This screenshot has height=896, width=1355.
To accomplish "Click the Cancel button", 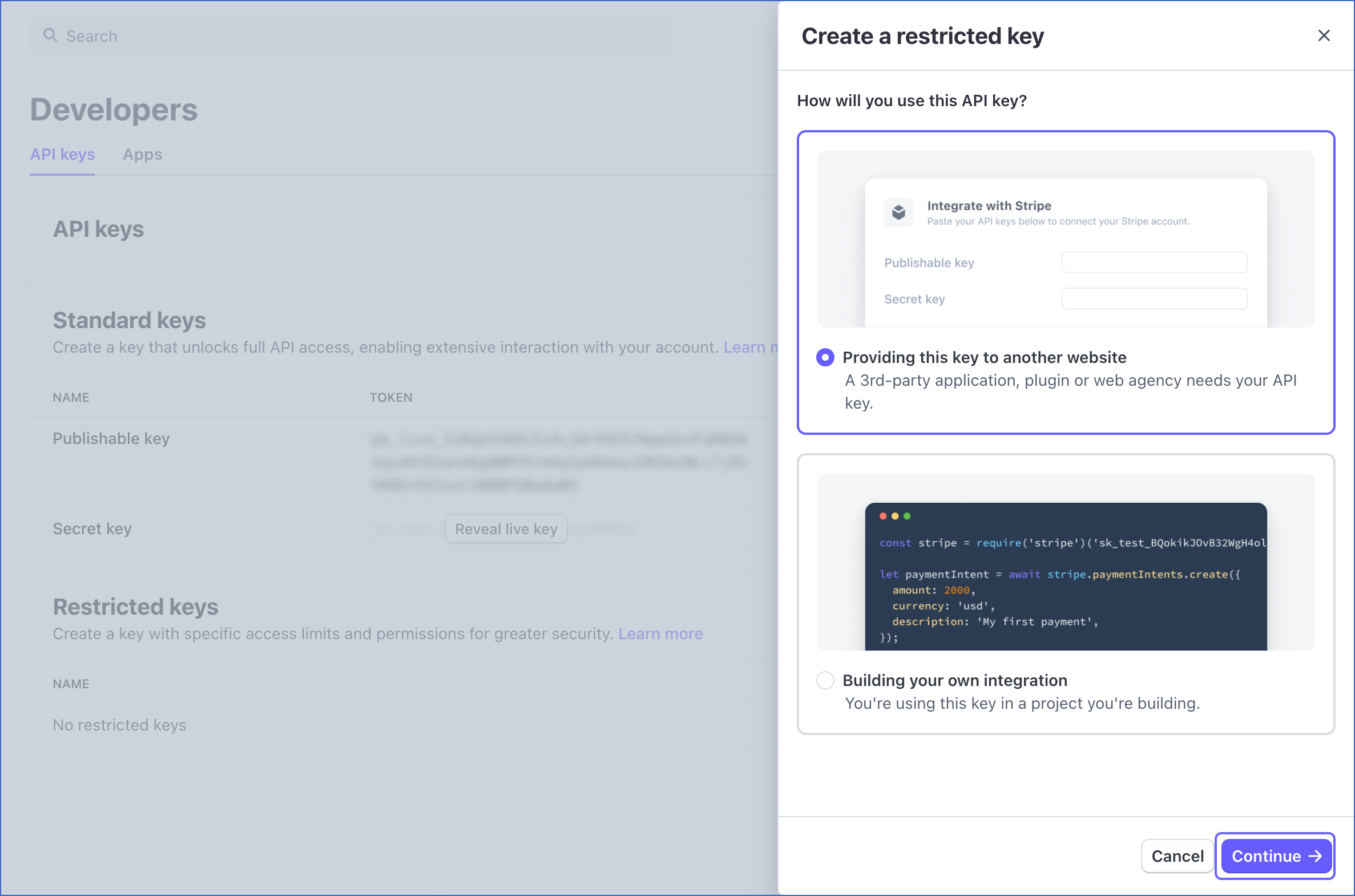I will pyautogui.click(x=1177, y=855).
